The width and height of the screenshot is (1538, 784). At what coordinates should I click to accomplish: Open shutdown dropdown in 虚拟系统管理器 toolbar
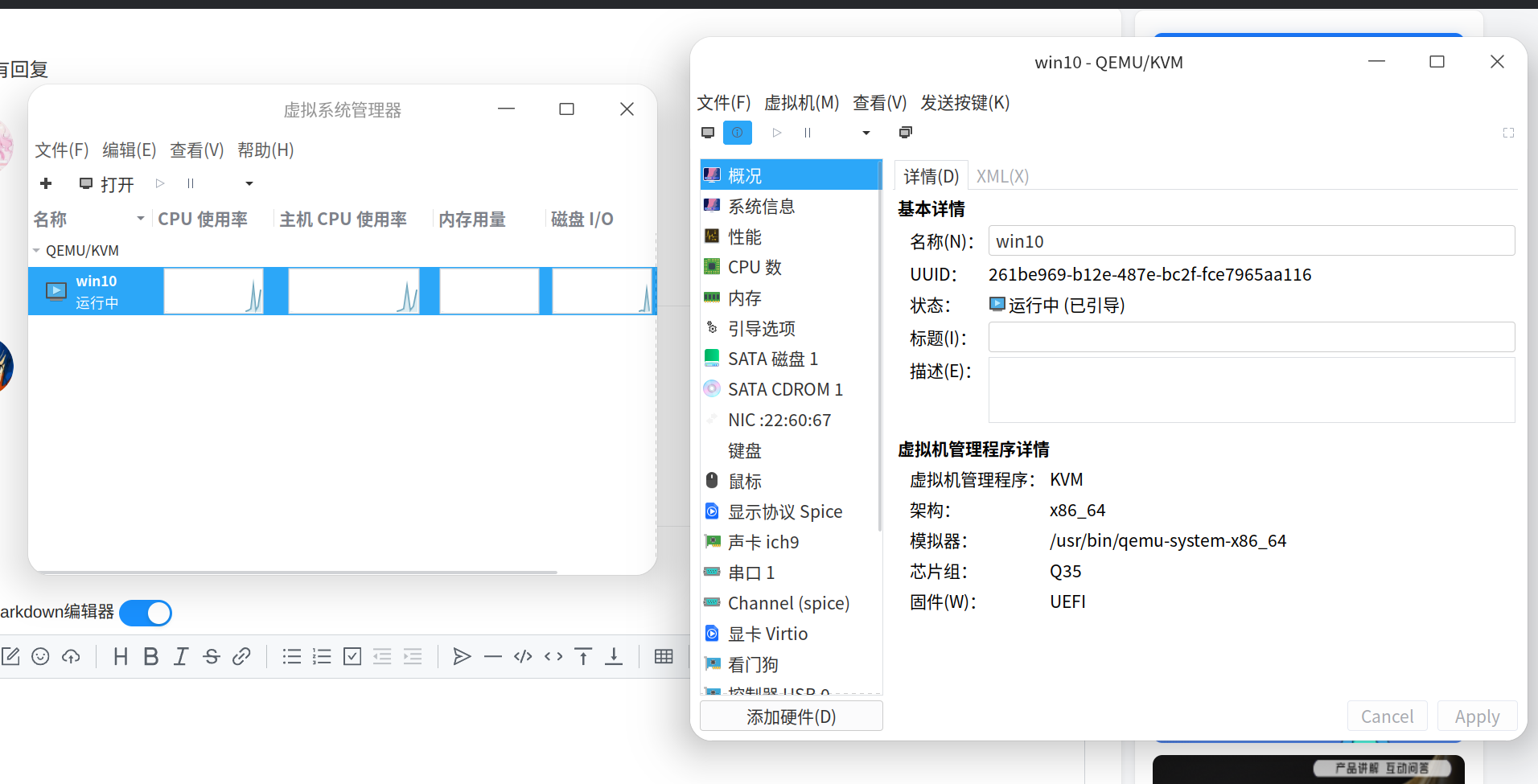(249, 184)
